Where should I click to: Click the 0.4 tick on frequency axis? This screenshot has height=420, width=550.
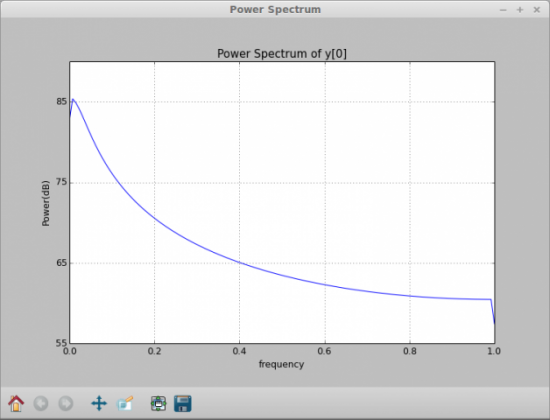[240, 351]
